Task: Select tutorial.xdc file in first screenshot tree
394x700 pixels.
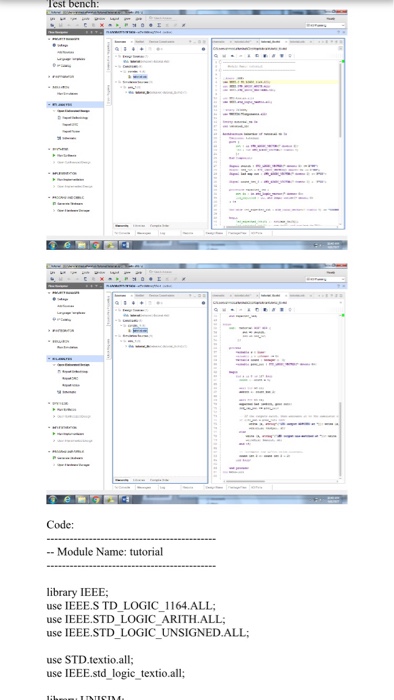Action: tap(139, 77)
